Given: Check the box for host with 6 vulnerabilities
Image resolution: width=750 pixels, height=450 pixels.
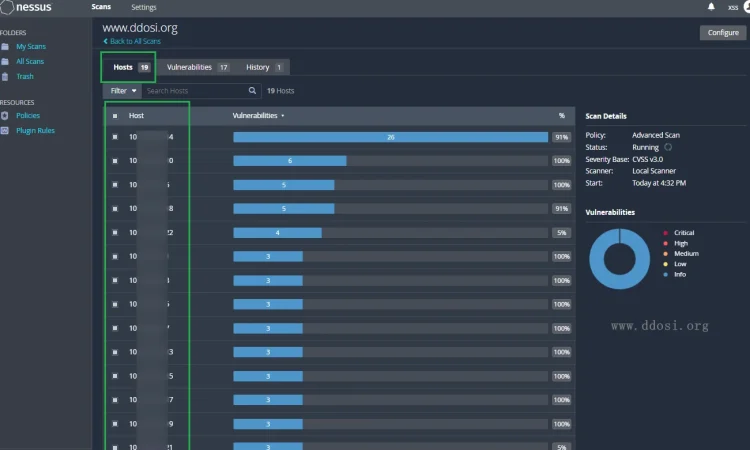Looking at the screenshot, I should (115, 161).
